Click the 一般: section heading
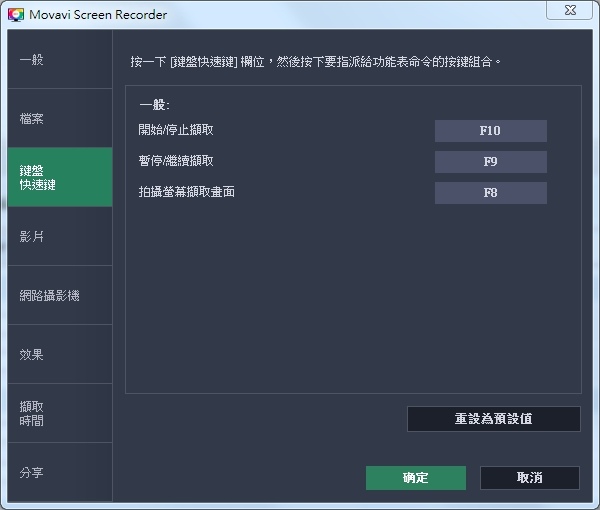Viewport: 600px width, 510px height. pyautogui.click(x=155, y=104)
